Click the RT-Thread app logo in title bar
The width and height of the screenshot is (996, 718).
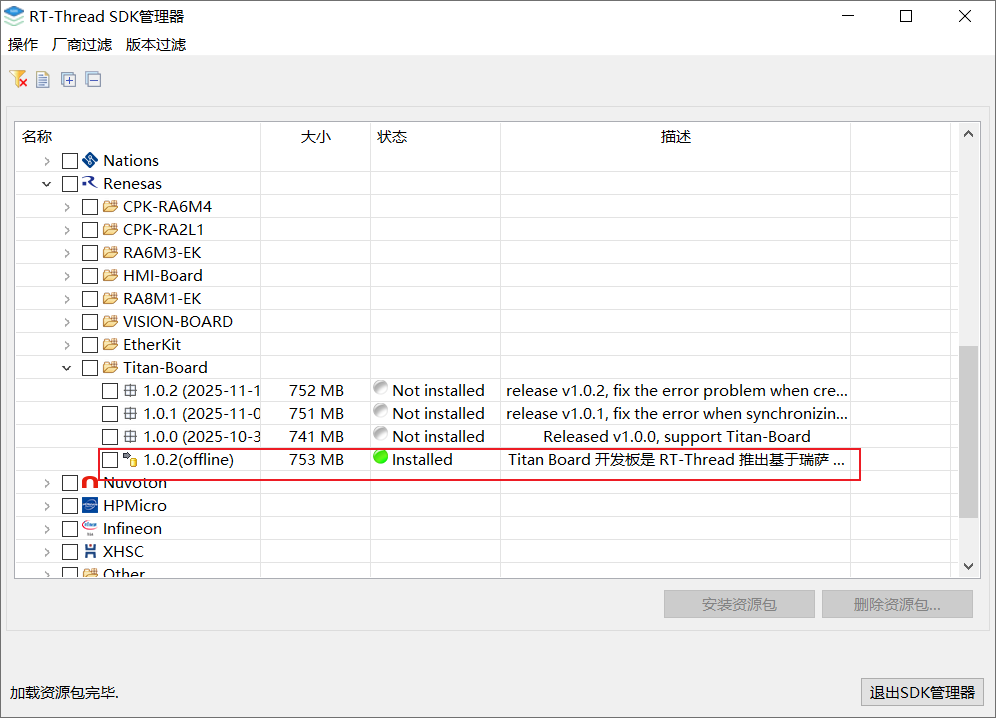pyautogui.click(x=13, y=16)
